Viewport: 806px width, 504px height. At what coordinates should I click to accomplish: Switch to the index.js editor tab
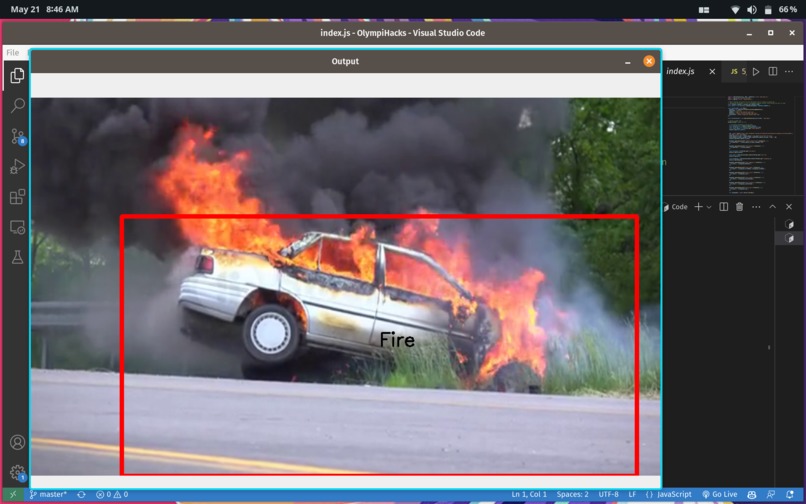(x=680, y=71)
